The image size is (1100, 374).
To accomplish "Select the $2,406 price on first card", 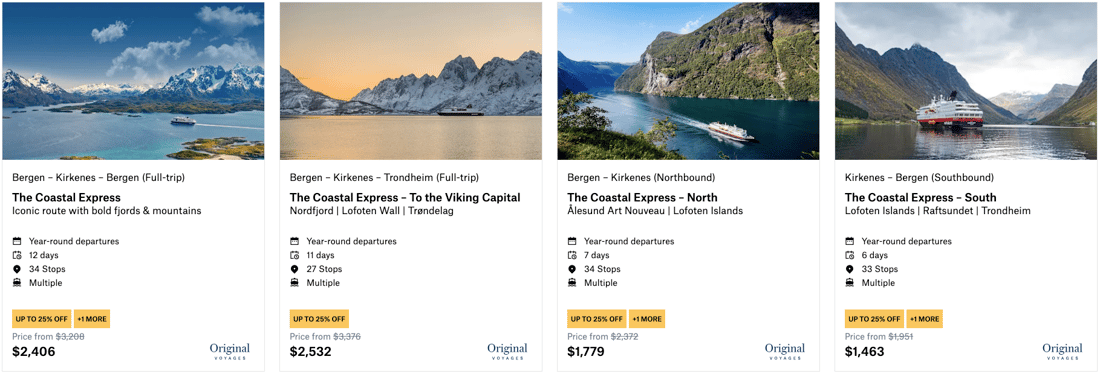I will pos(34,352).
